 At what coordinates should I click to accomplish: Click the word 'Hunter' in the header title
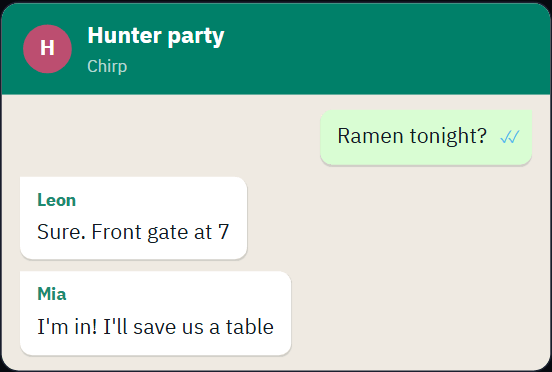124,35
